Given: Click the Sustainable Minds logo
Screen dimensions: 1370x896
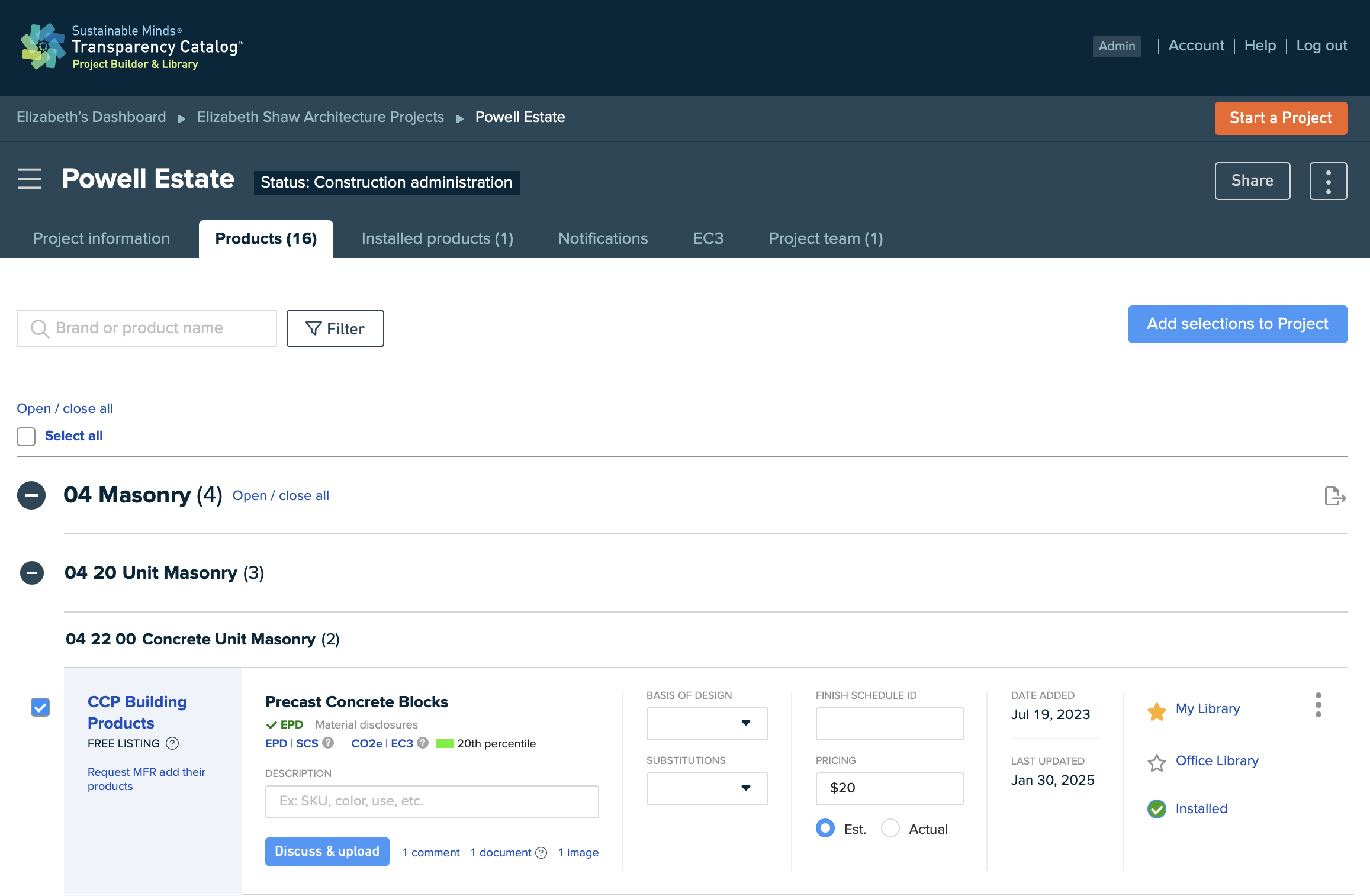Looking at the screenshot, I should pyautogui.click(x=43, y=46).
